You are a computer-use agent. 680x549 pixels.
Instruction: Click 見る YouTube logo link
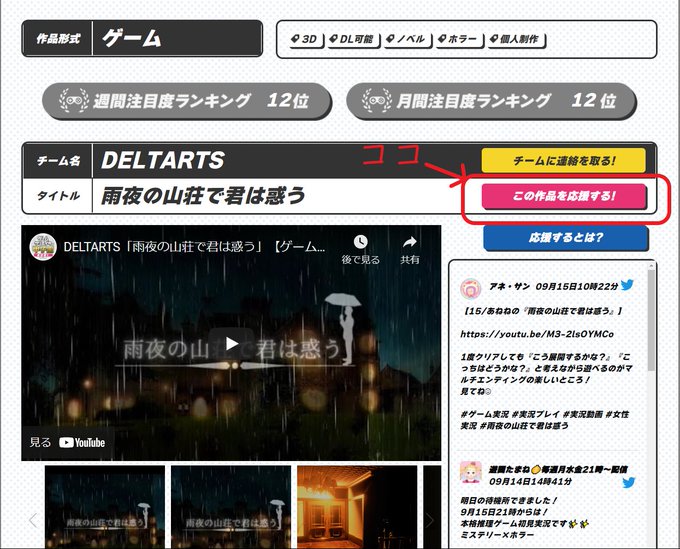coord(67,442)
